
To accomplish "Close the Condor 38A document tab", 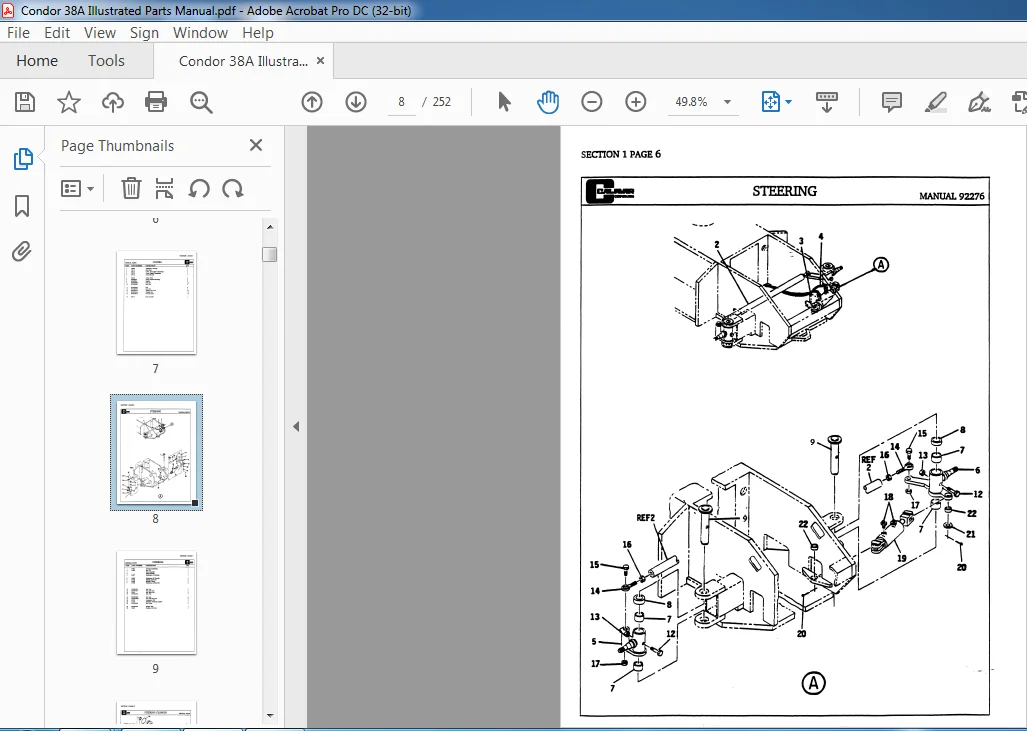I will click(320, 60).
